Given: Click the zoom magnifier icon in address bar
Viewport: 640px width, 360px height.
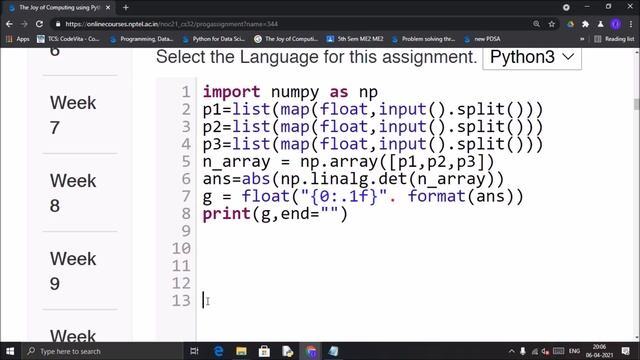Looking at the screenshot, I should tap(536, 24).
